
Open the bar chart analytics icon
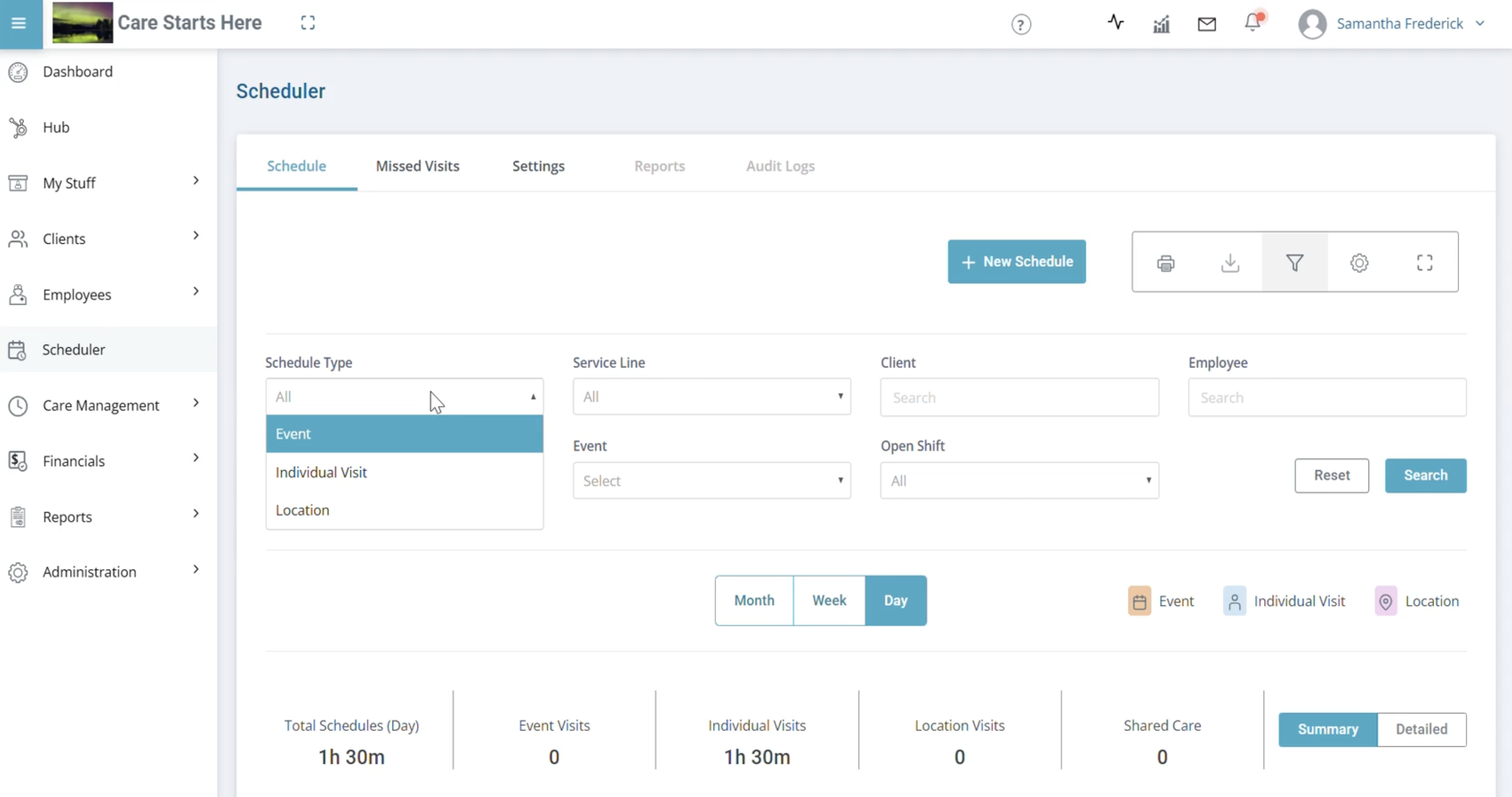point(1161,24)
